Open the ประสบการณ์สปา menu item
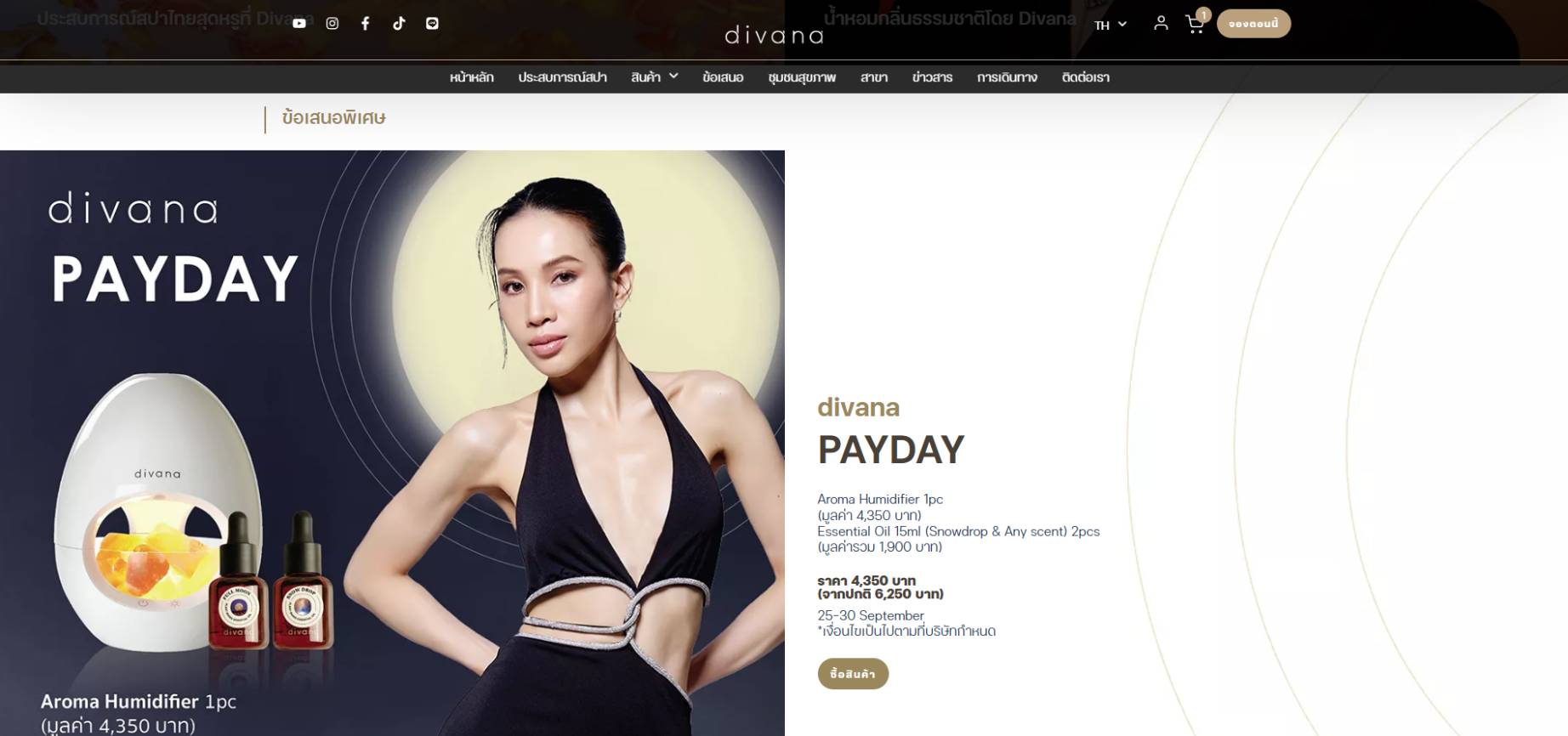Image resolution: width=1568 pixels, height=736 pixels. point(563,77)
